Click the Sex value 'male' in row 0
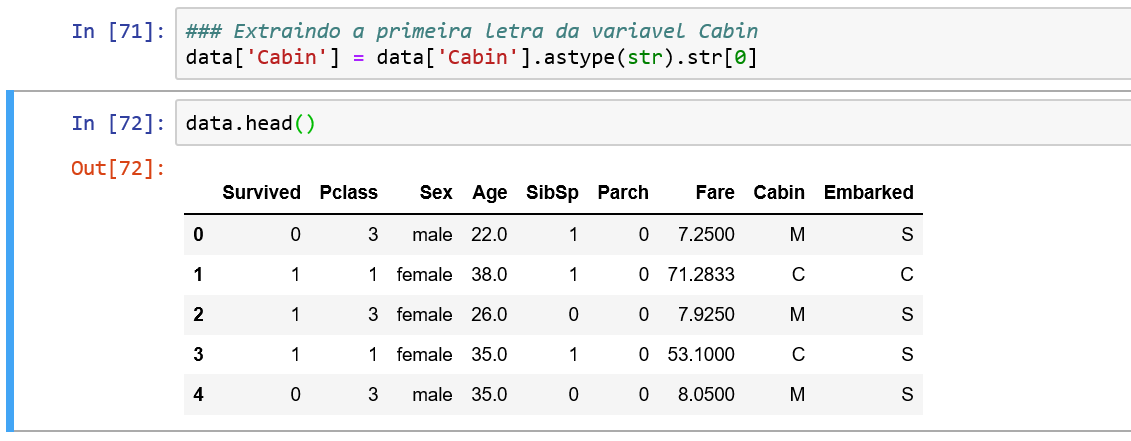The width and height of the screenshot is (1131, 441). click(x=432, y=235)
